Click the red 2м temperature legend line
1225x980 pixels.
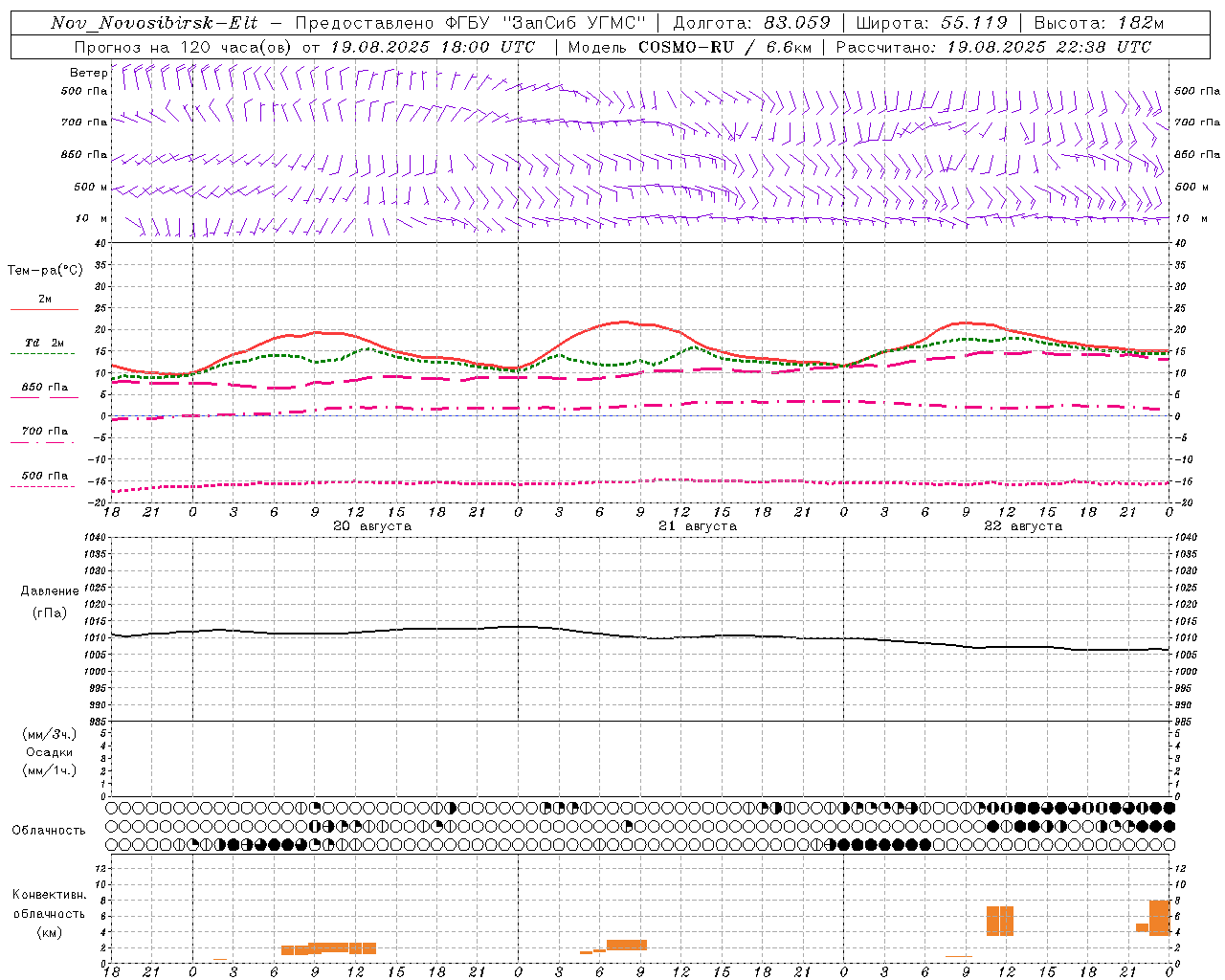(44, 309)
